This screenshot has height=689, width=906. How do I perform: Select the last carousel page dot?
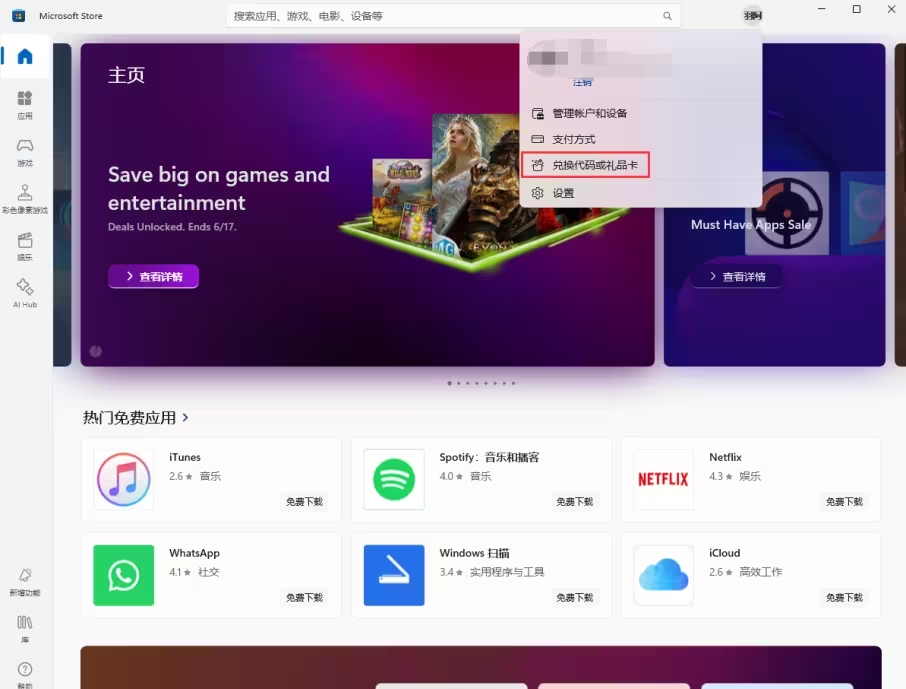point(513,383)
